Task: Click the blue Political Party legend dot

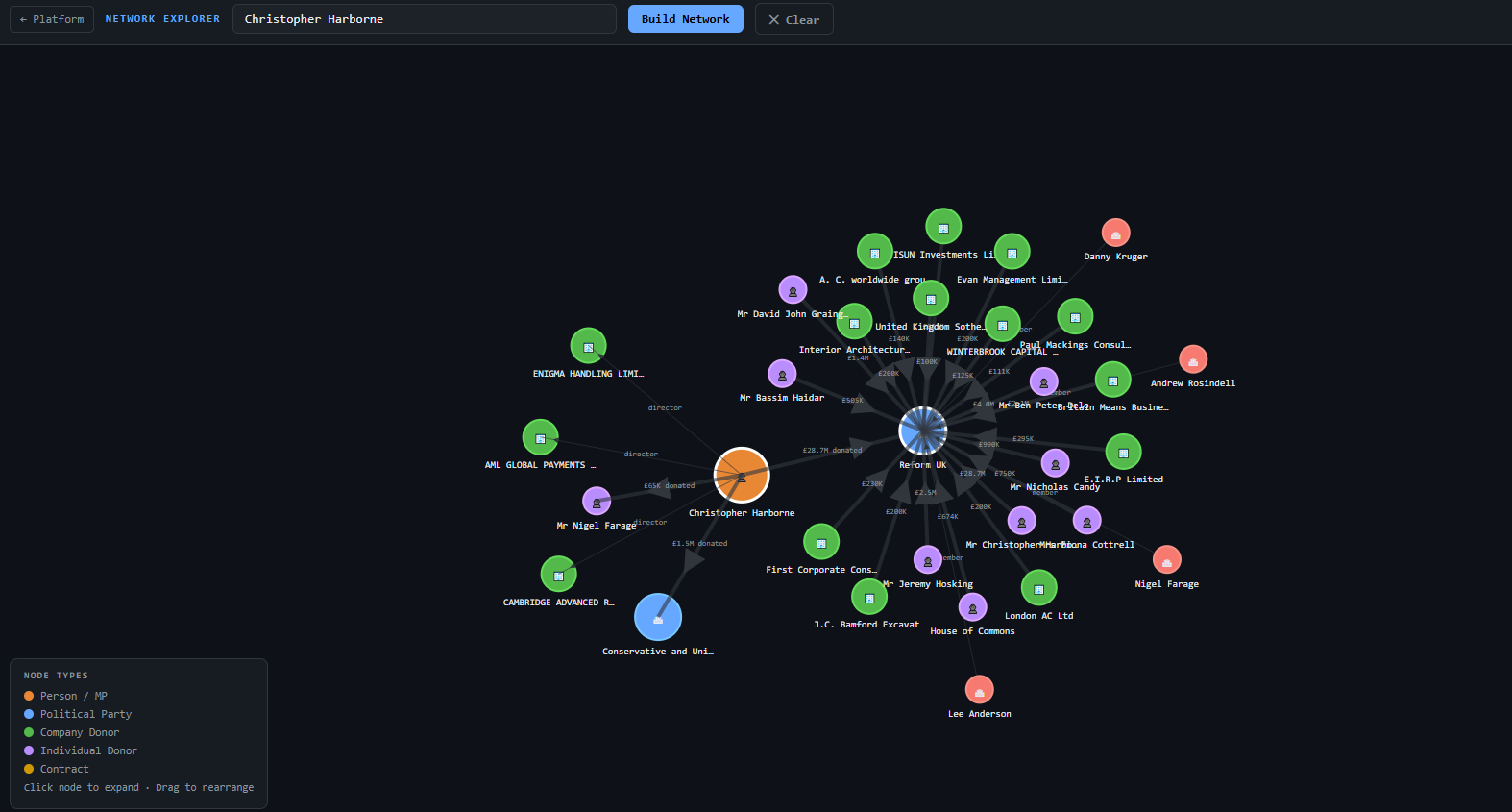Action: (x=29, y=714)
